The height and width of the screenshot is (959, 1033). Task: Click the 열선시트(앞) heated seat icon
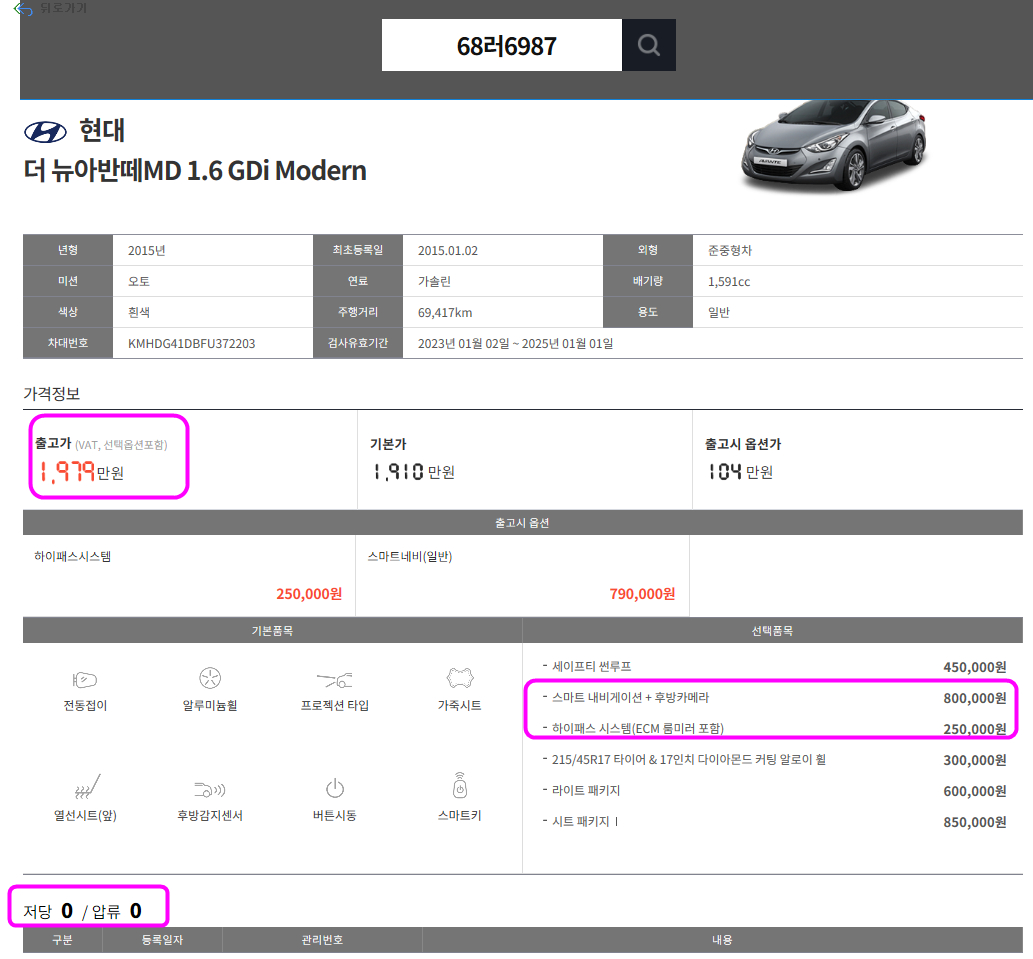pos(86,787)
